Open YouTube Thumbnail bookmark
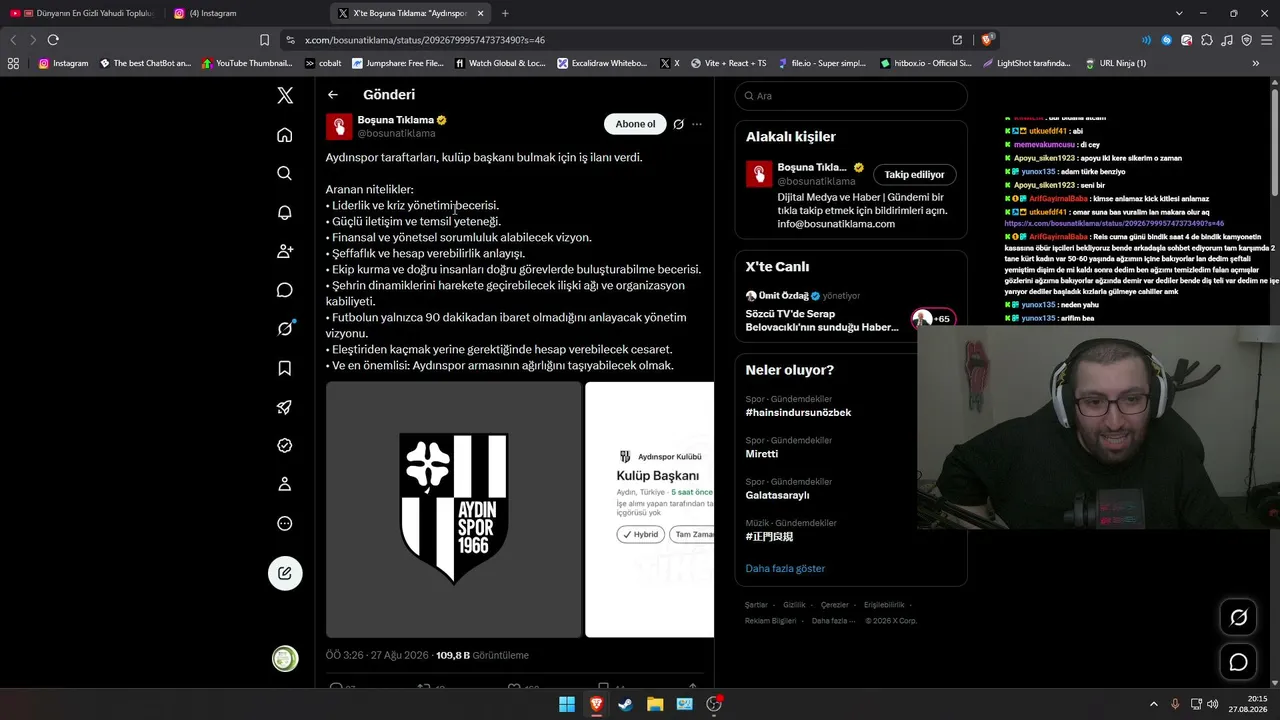The image size is (1280, 720). click(x=247, y=63)
